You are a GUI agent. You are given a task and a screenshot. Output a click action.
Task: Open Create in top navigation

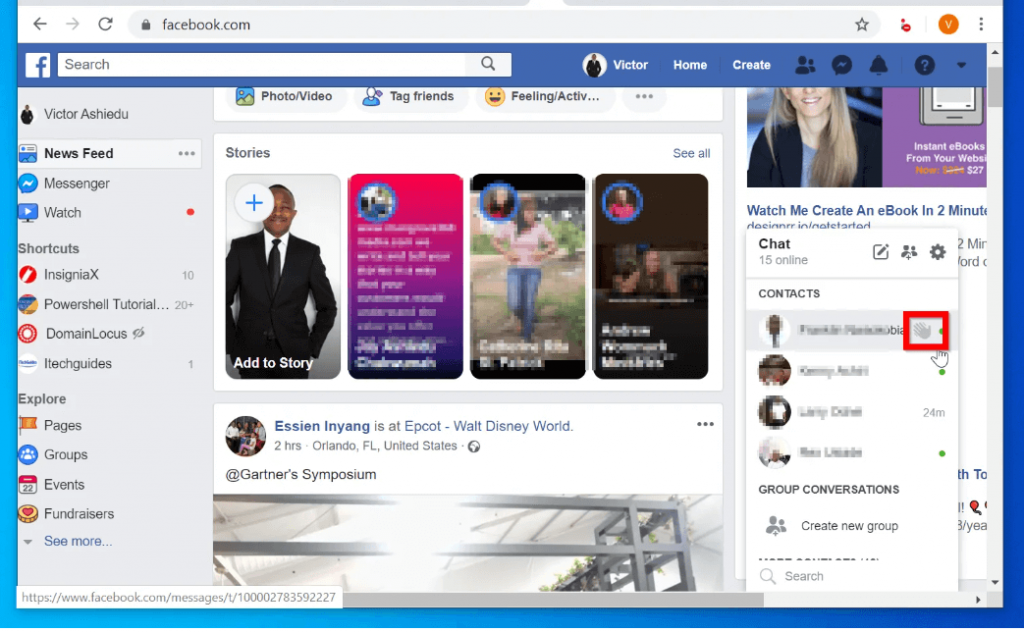point(751,65)
